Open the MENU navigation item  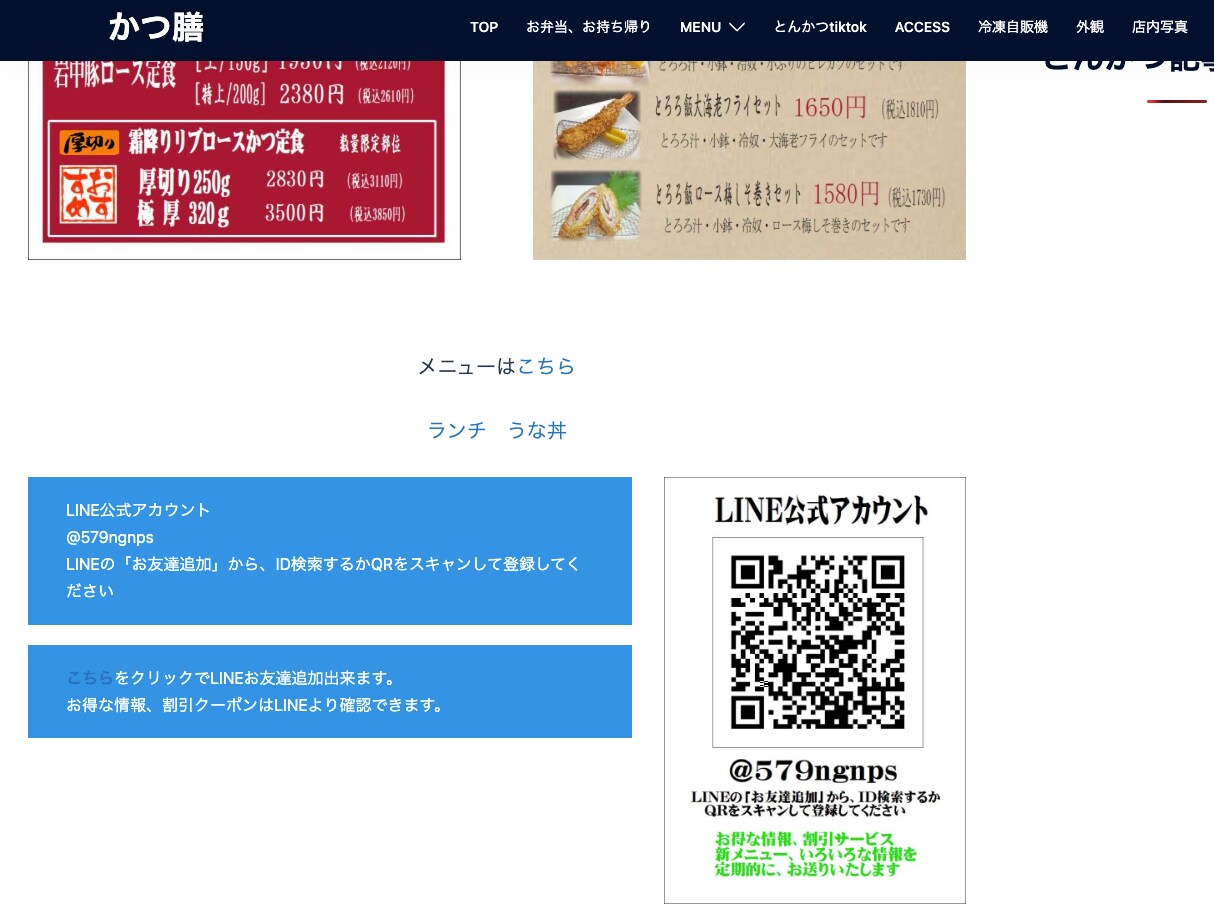coord(700,27)
